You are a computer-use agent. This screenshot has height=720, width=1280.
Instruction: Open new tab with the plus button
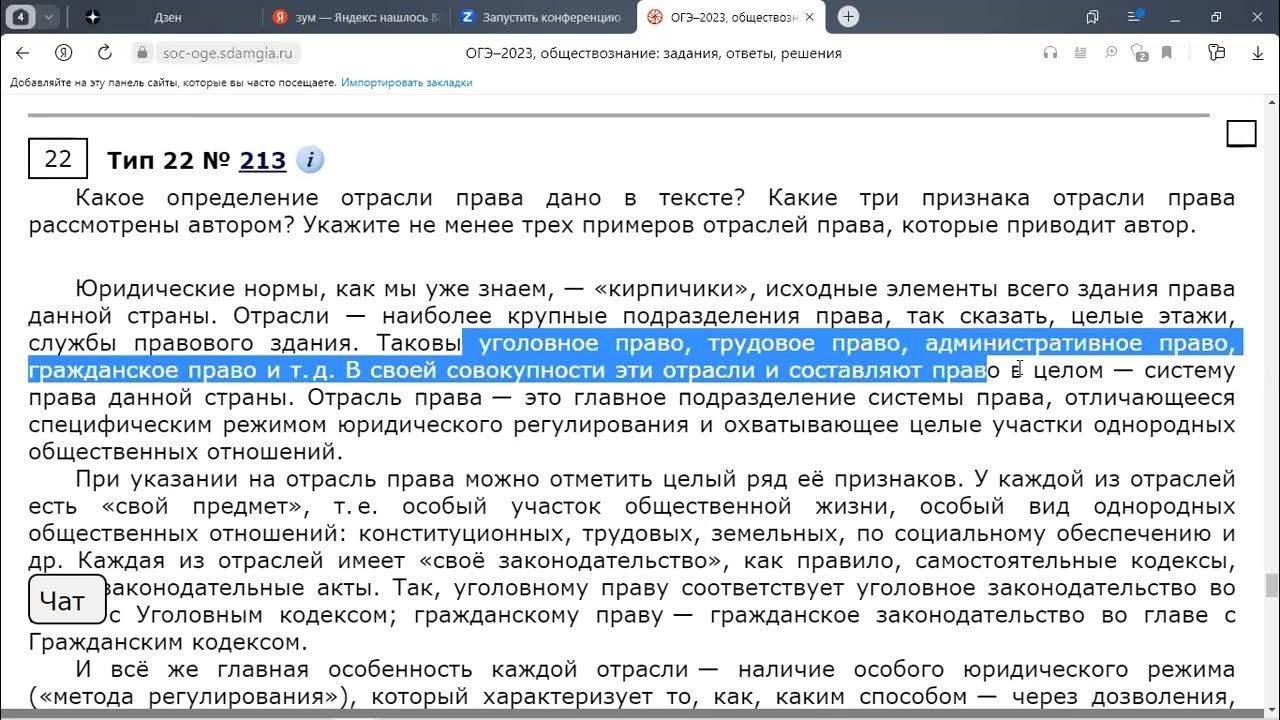coord(848,17)
